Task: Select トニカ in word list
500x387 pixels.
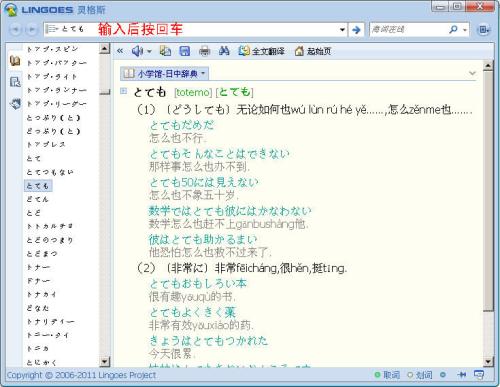Action: [38, 349]
